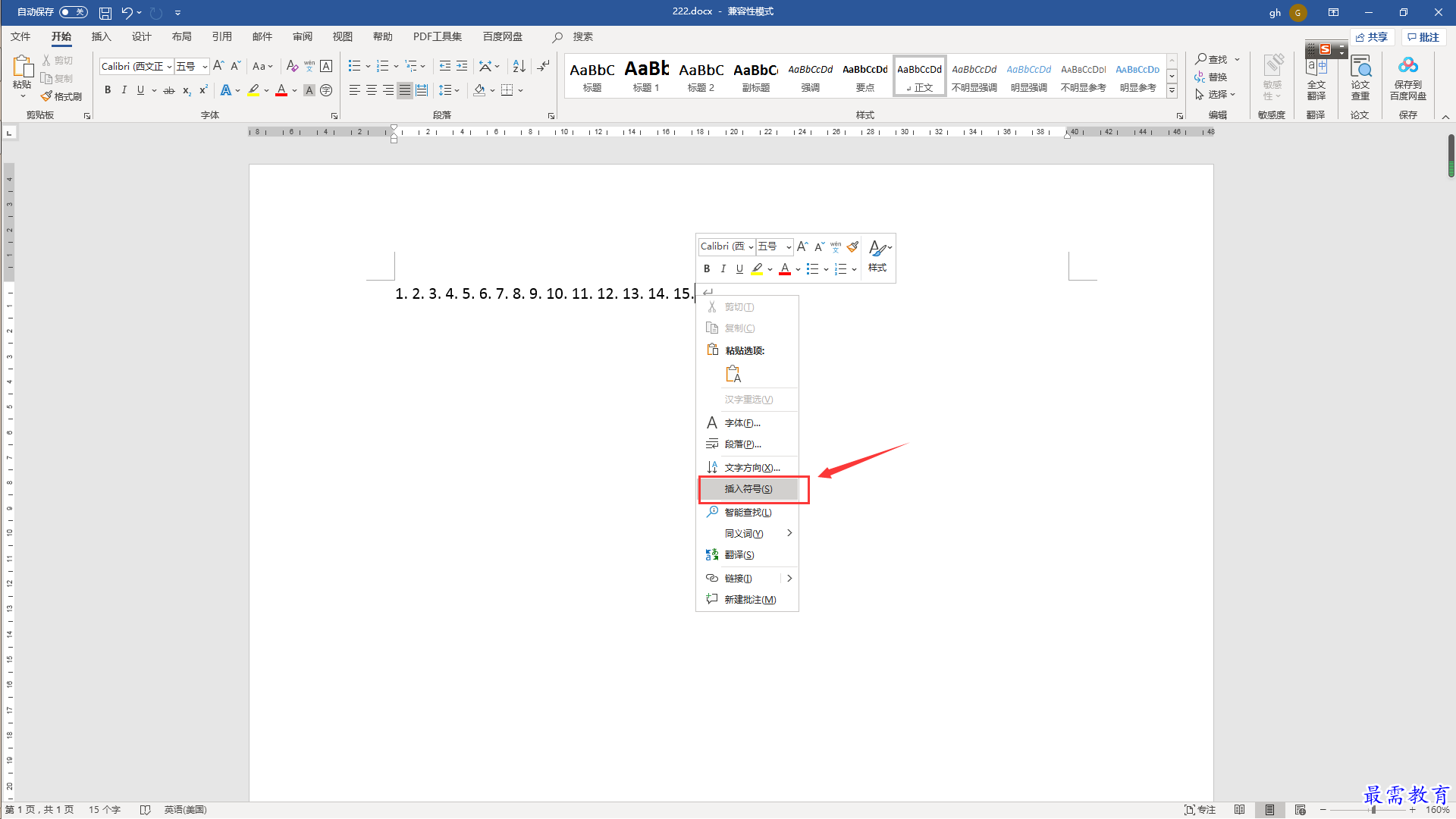Click 智能查找(L) in context menu
Viewport: 1456px width, 819px height.
(748, 513)
